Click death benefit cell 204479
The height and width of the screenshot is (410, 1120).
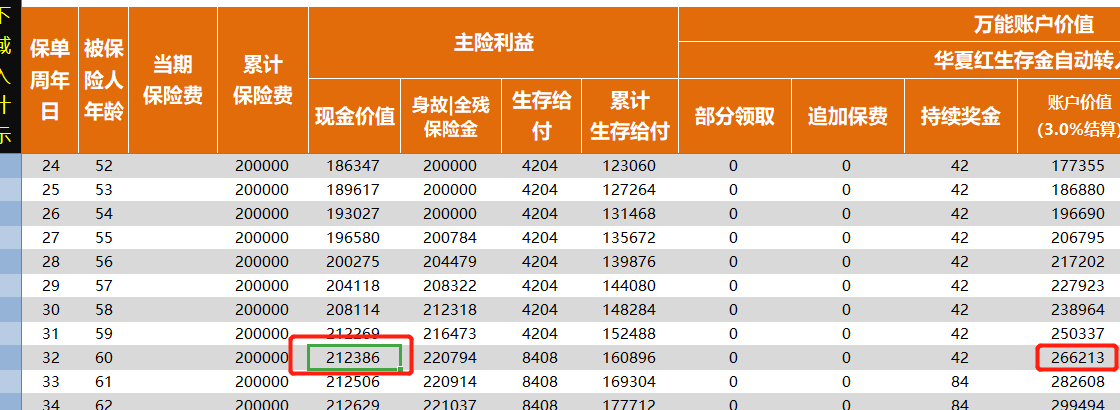click(450, 262)
